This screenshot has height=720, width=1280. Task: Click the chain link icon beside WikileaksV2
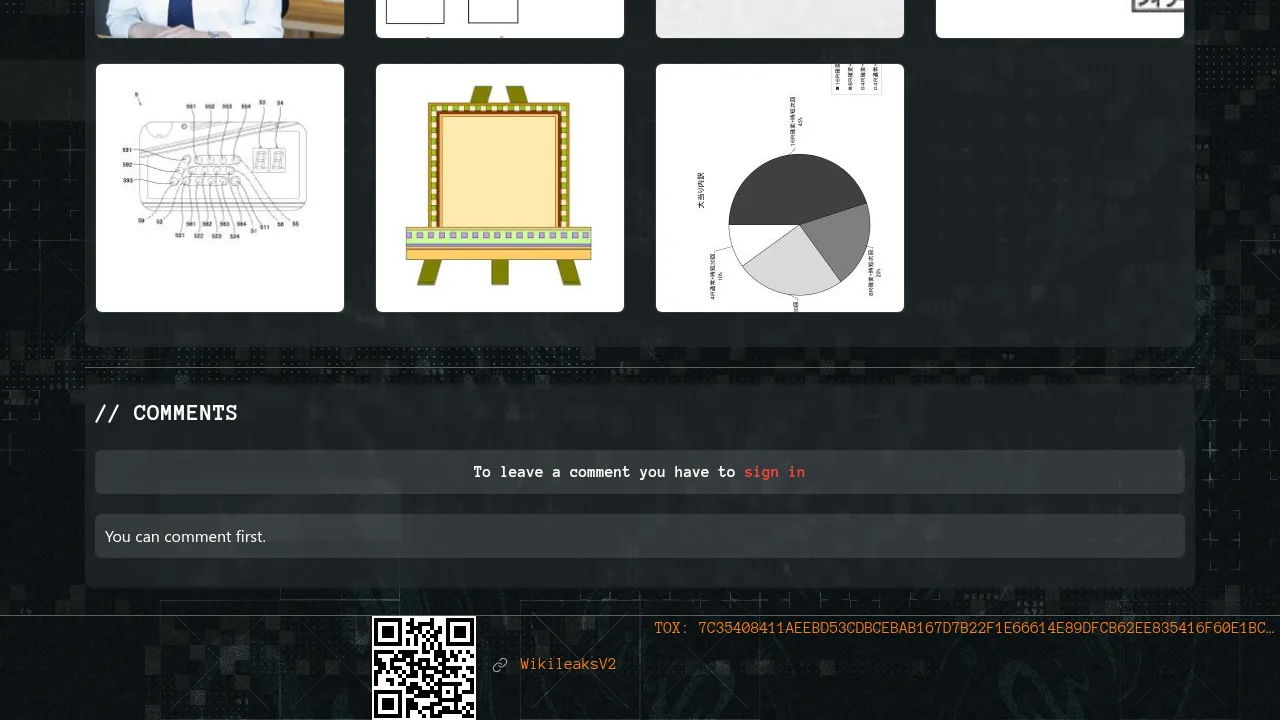click(500, 665)
